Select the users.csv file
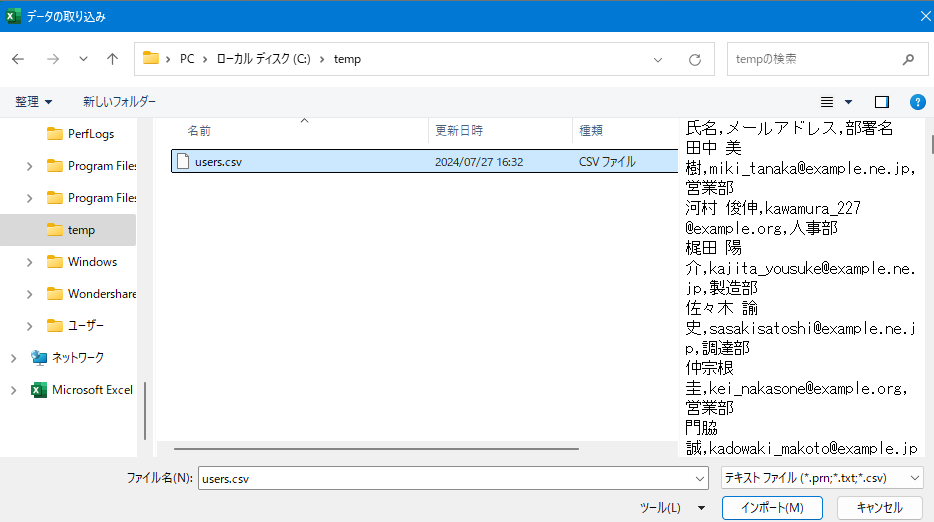This screenshot has height=522, width=934. pos(425,161)
